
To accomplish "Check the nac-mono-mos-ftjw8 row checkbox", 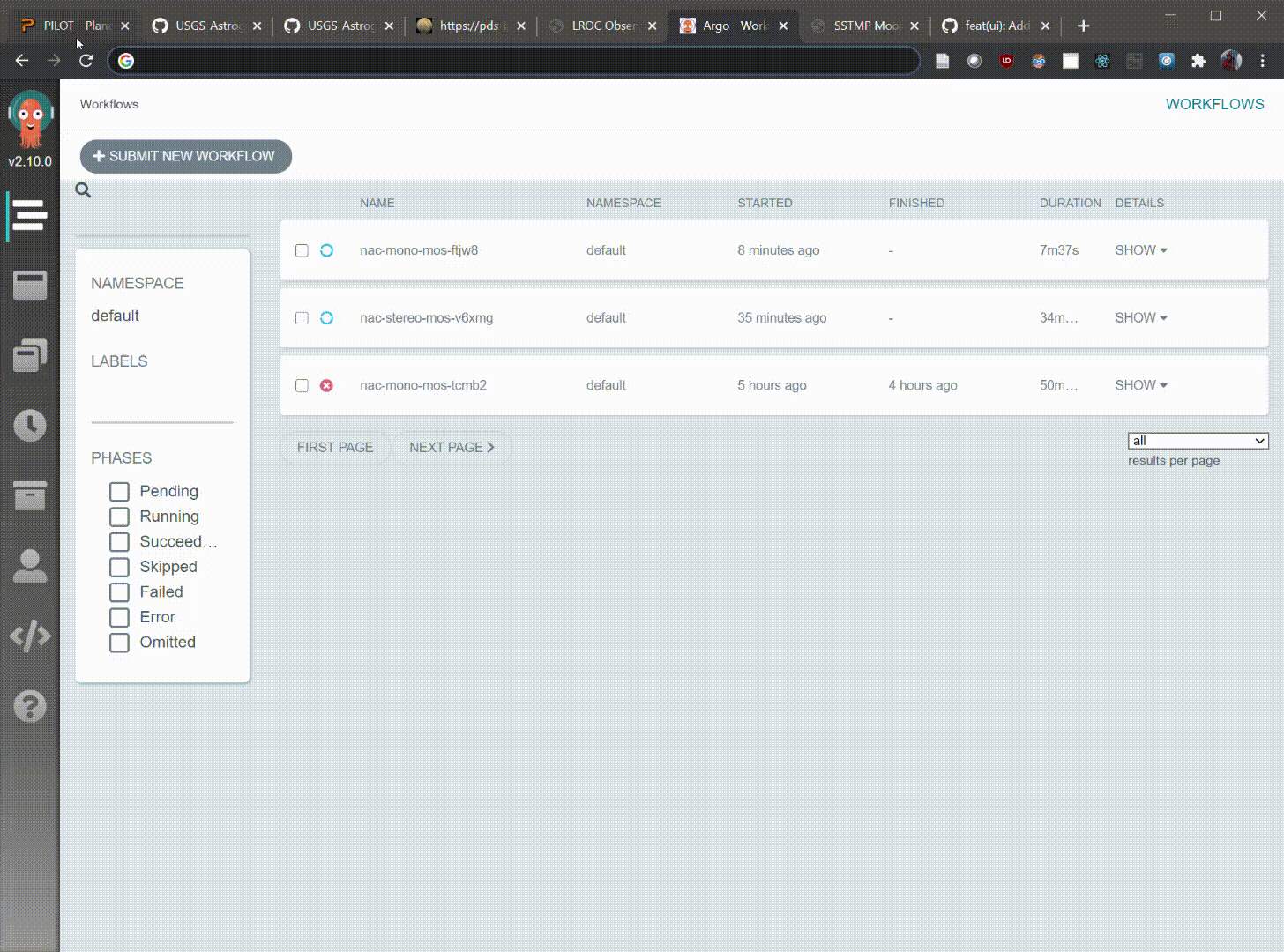I will click(302, 250).
